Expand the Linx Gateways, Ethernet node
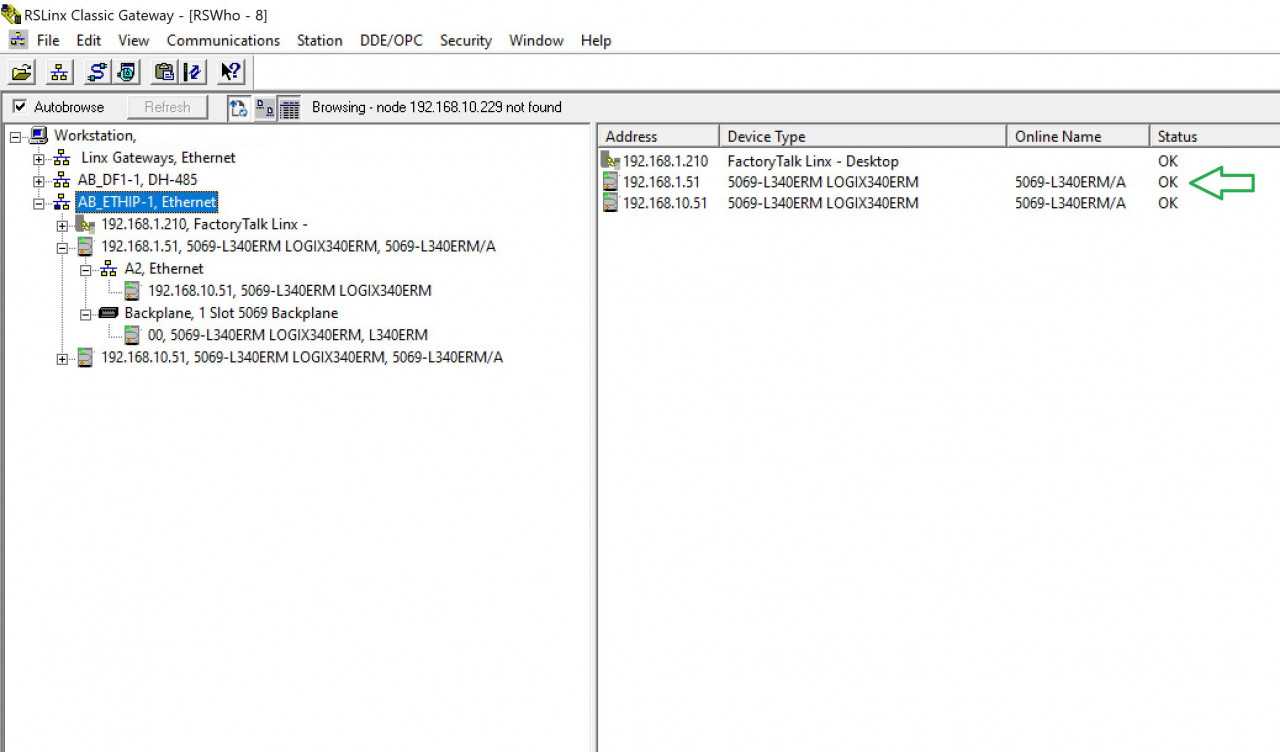1280x752 pixels. (39, 158)
